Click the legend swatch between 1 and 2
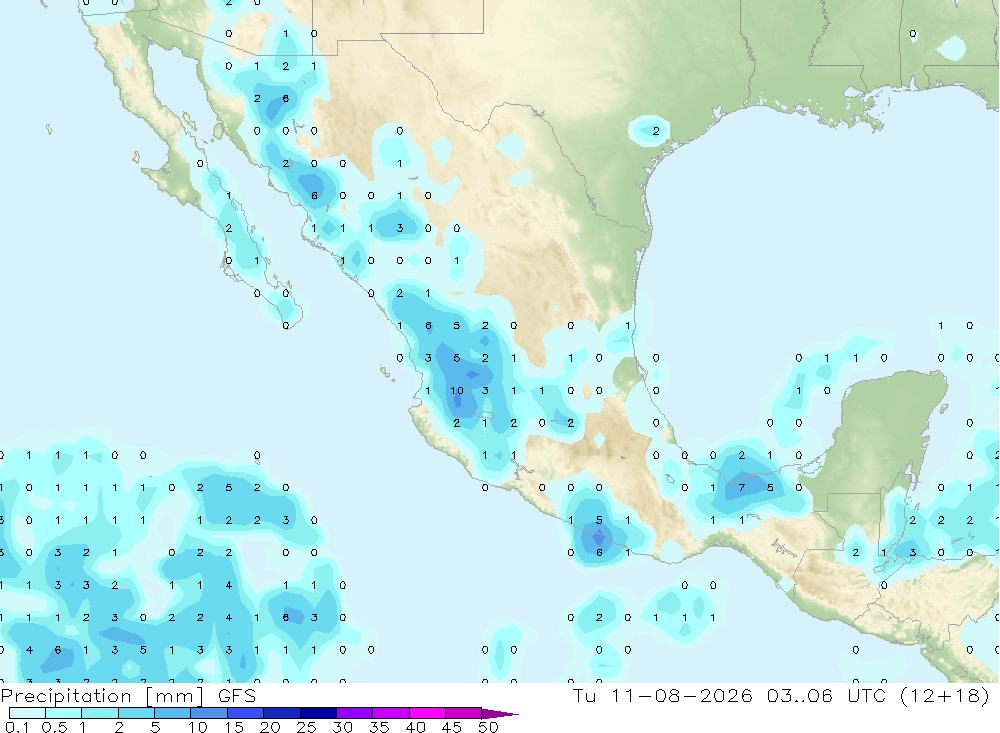1000x733 pixels. (x=100, y=713)
